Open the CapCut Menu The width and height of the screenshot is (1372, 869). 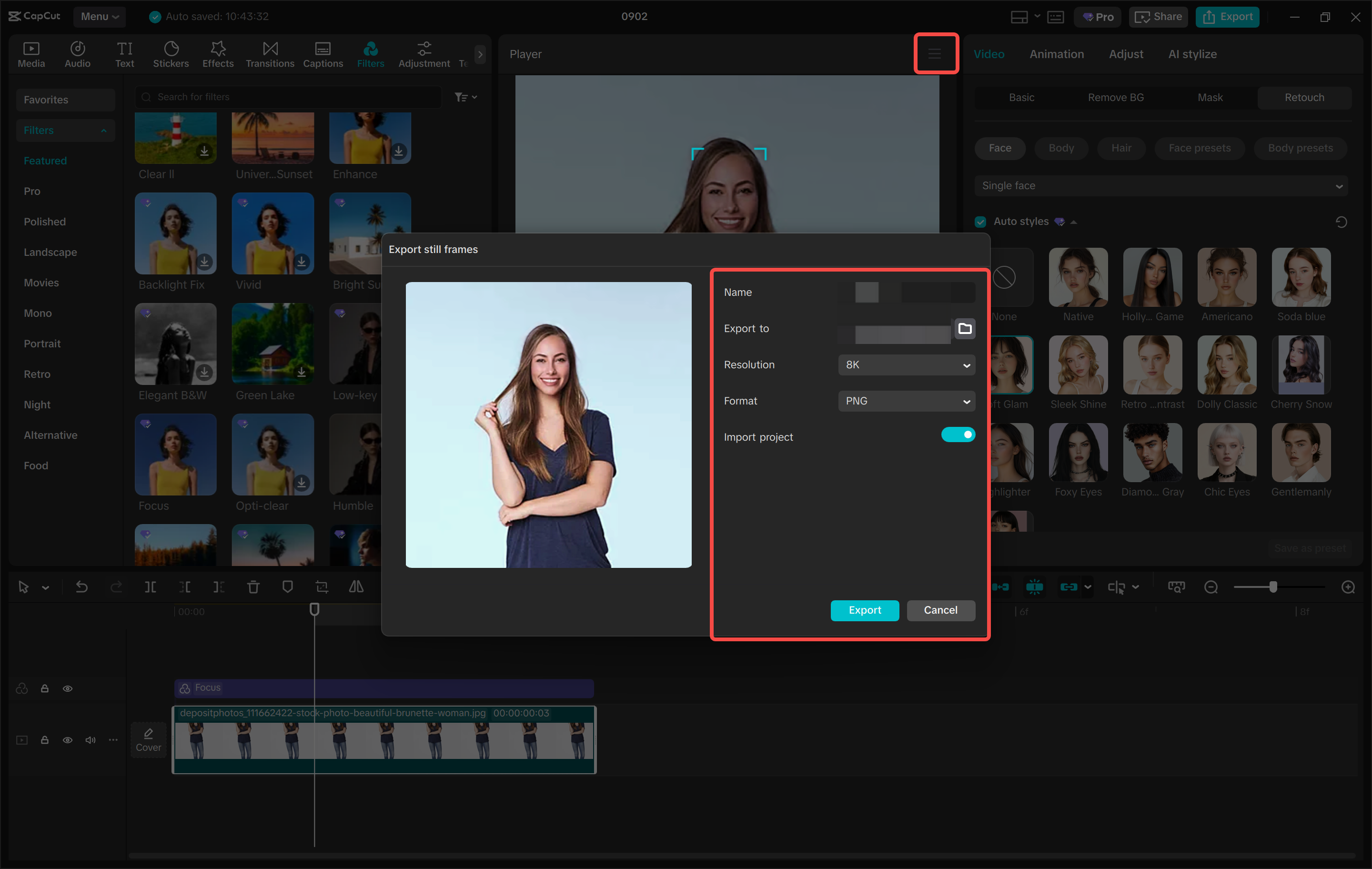click(x=99, y=17)
